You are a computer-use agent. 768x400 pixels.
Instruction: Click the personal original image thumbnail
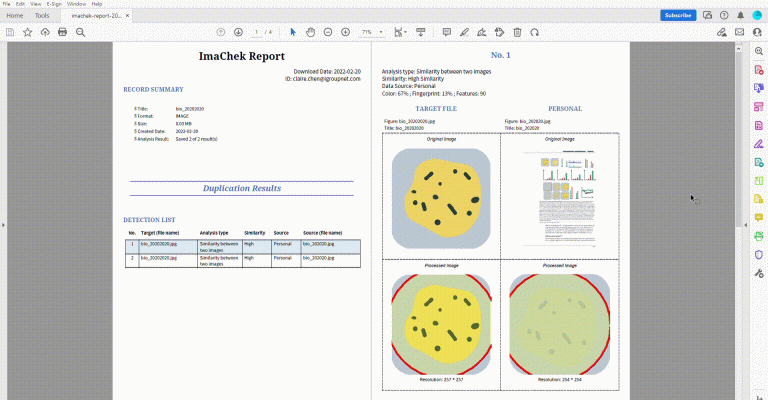(x=559, y=197)
